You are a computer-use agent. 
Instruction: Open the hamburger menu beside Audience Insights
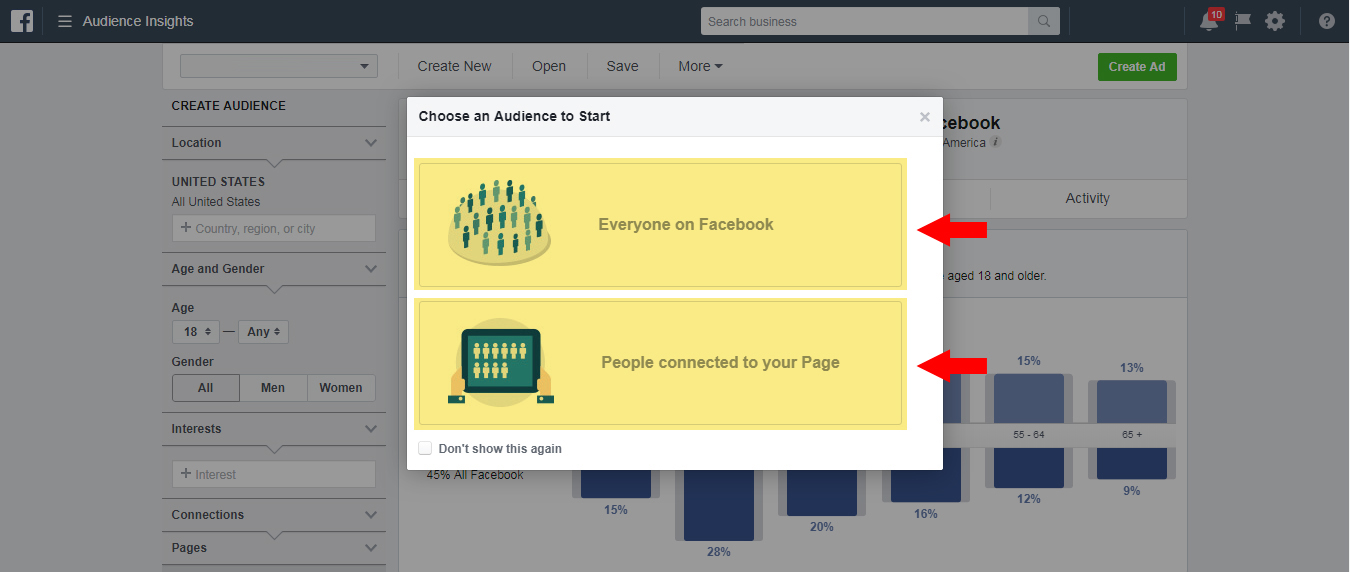(x=65, y=21)
